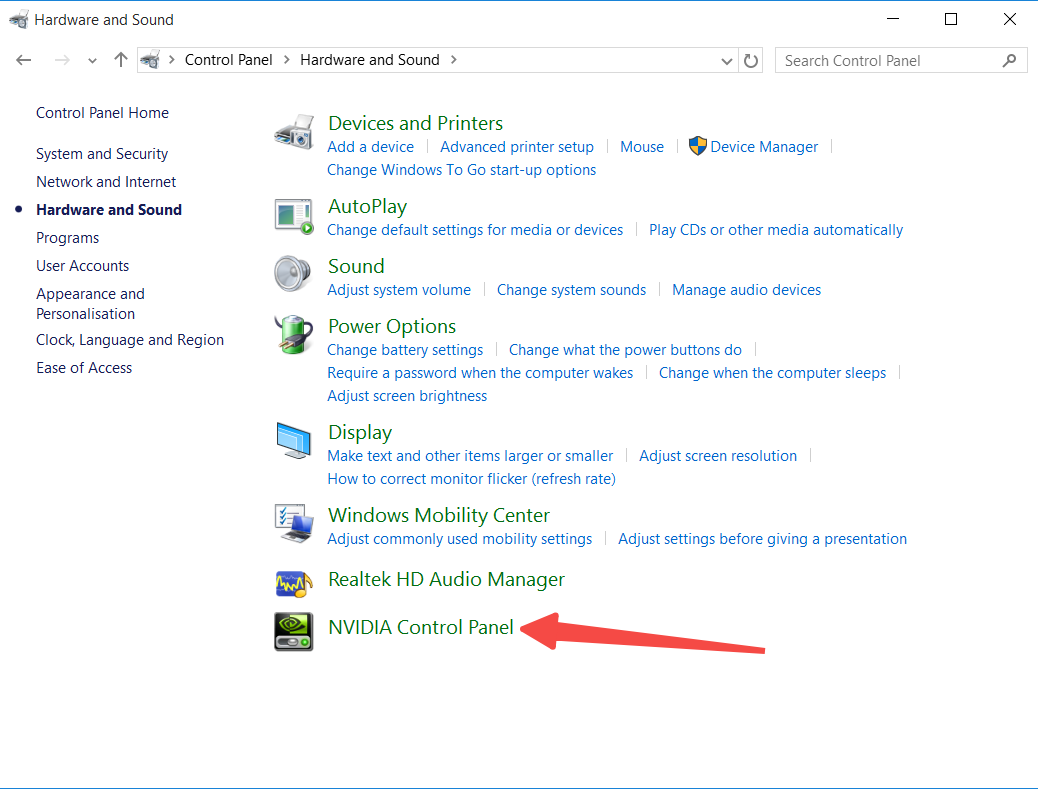This screenshot has height=789, width=1038.
Task: Click Adjust screen brightness
Action: point(407,395)
